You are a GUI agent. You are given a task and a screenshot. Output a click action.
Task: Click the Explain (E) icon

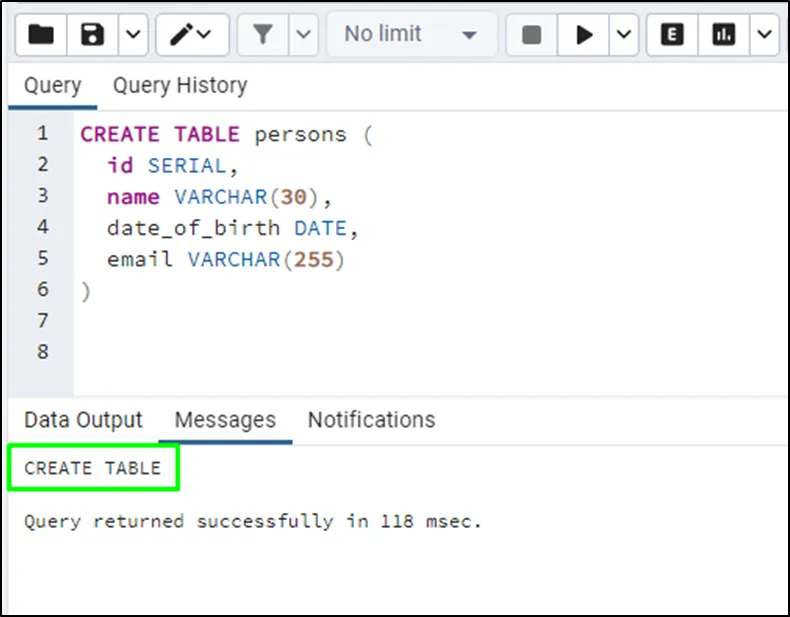[673, 35]
